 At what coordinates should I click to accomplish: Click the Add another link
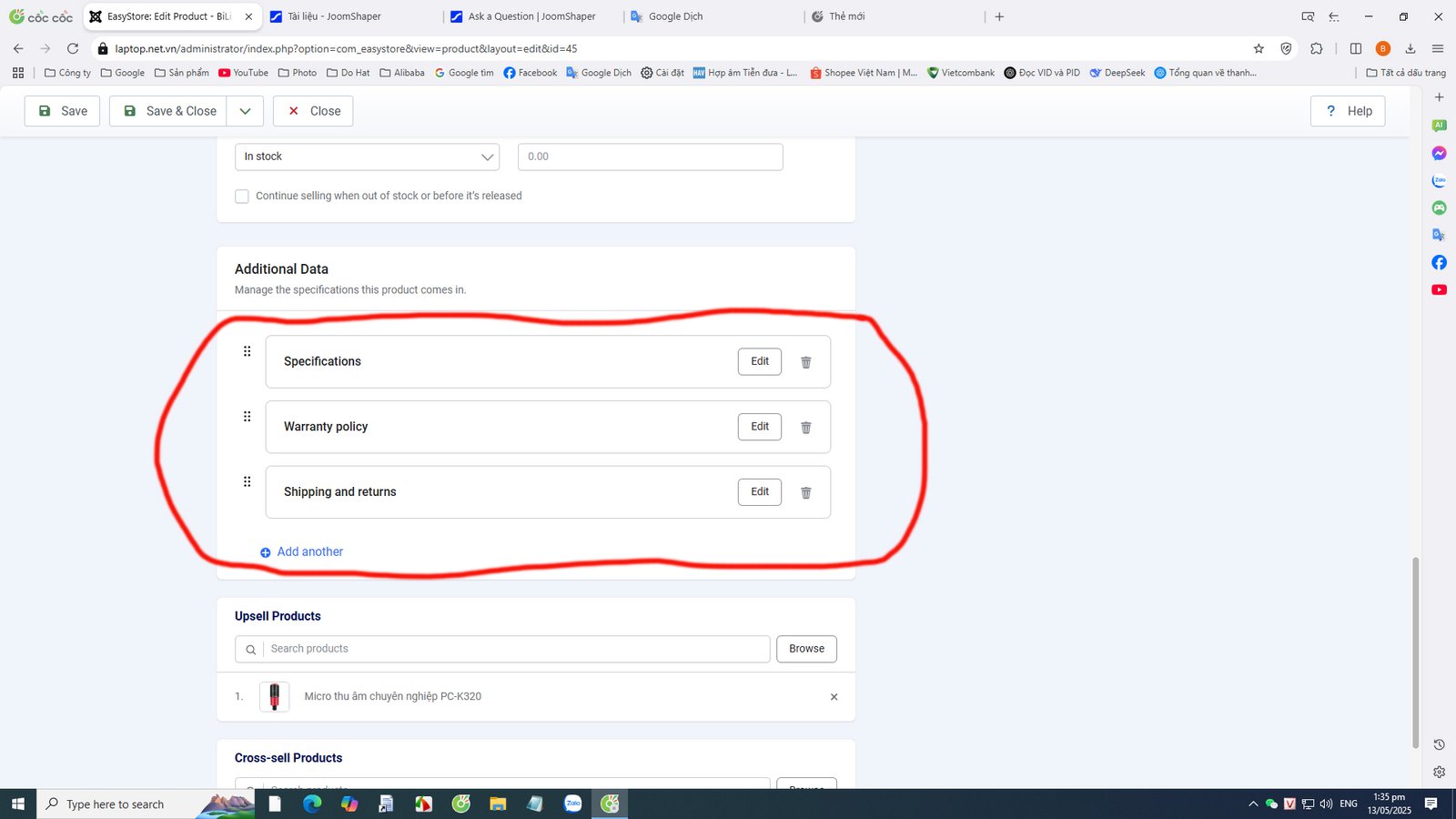click(x=309, y=552)
